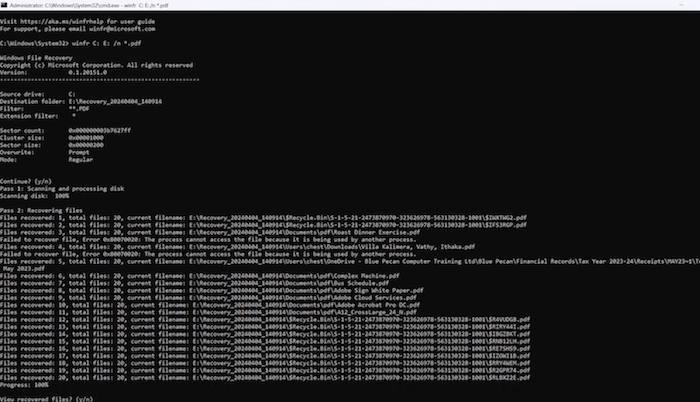The height and width of the screenshot is (402, 700).
Task: Click the View recovered files? (y/n) prompt
Action: tap(50, 398)
